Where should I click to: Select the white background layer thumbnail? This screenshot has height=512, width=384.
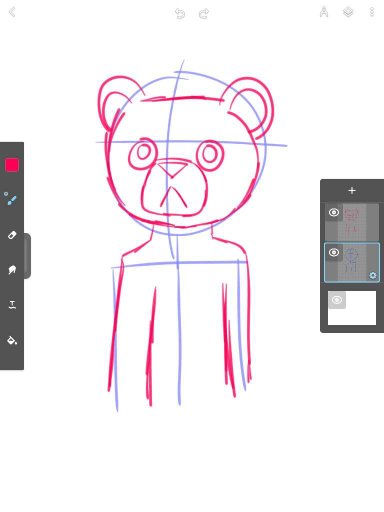pos(352,308)
